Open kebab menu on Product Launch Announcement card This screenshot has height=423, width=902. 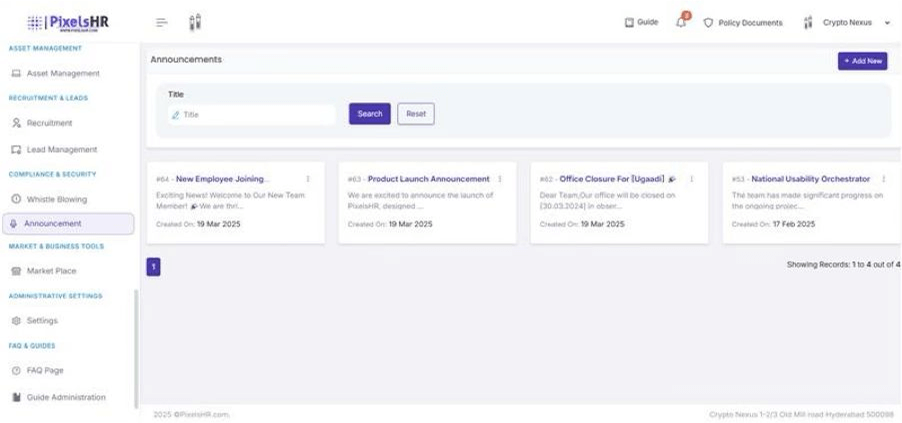500,179
